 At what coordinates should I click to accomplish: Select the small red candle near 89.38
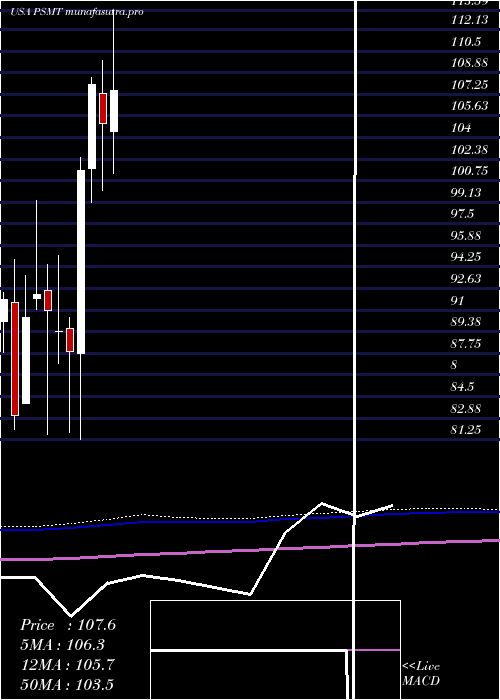[x=70, y=340]
